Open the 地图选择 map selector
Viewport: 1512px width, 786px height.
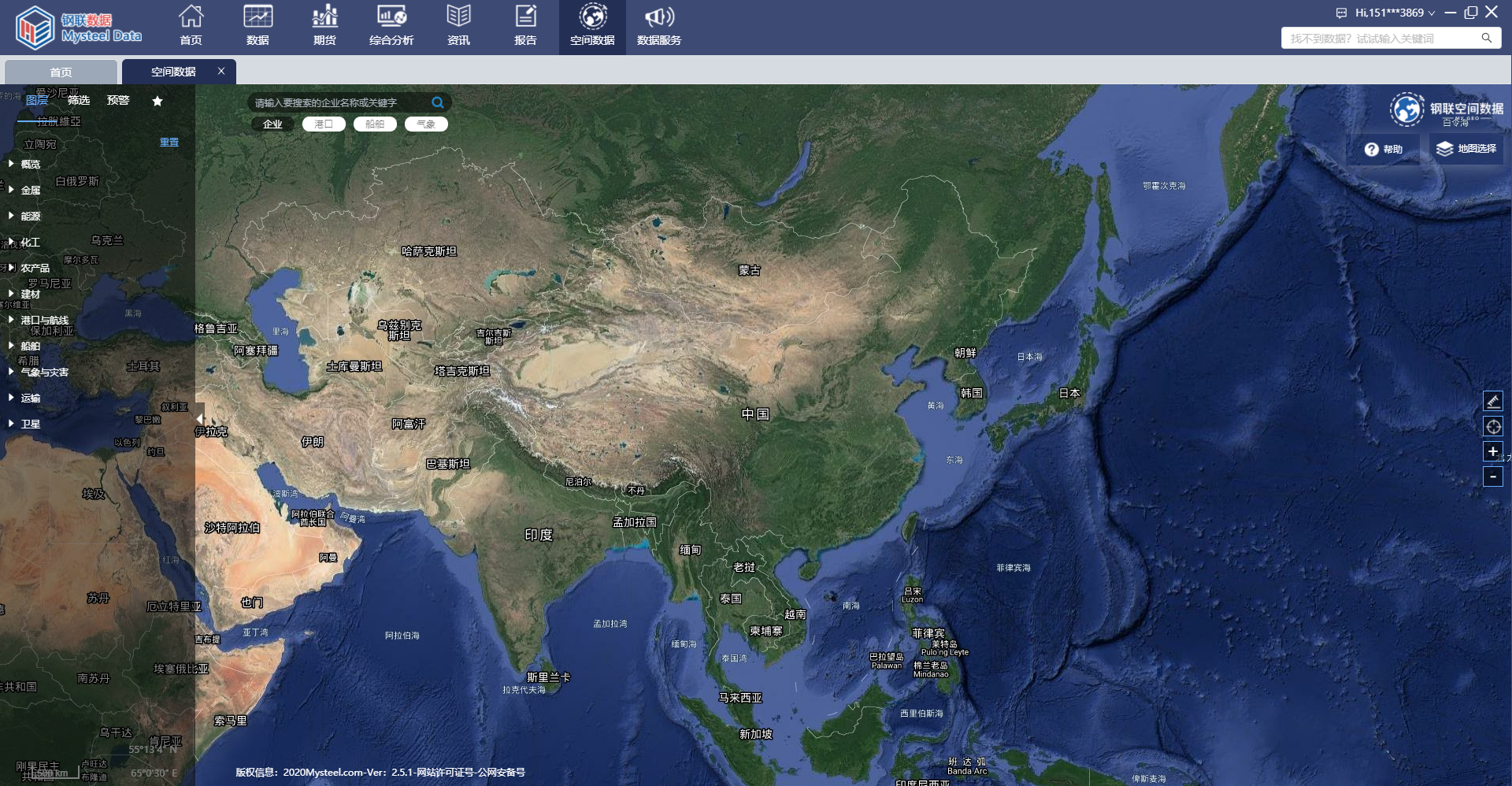point(1466,149)
